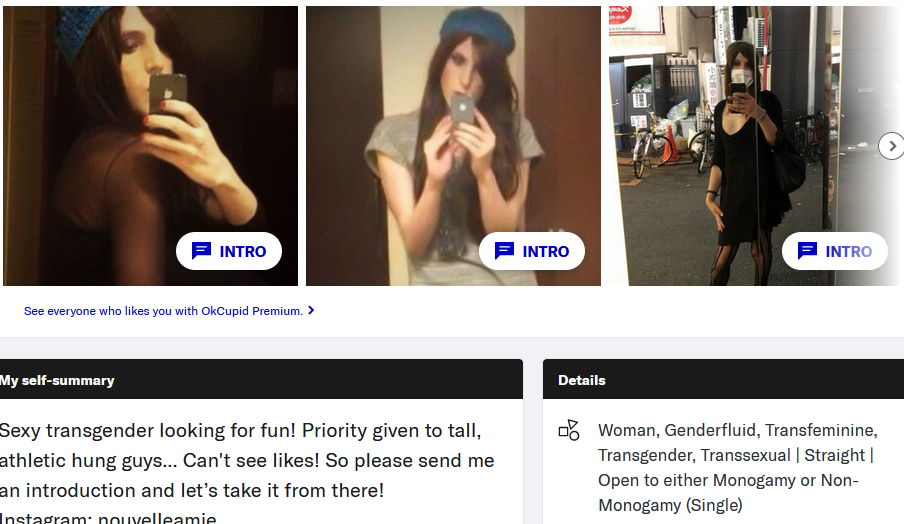Click the chat bubble icon on first photo
This screenshot has width=904, height=524.
[x=201, y=251]
